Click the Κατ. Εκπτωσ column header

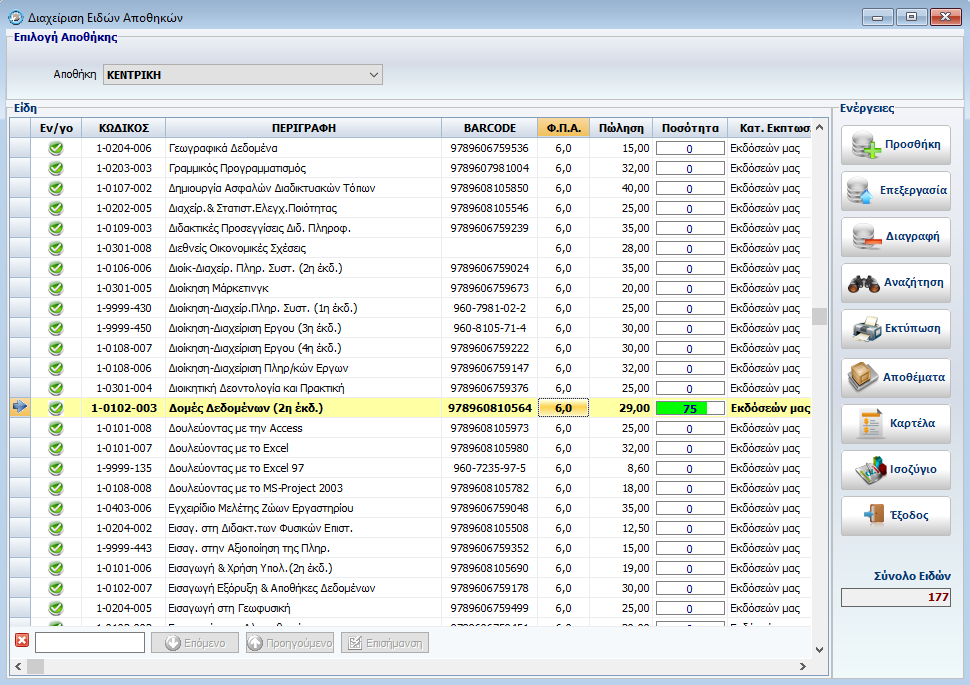770,128
